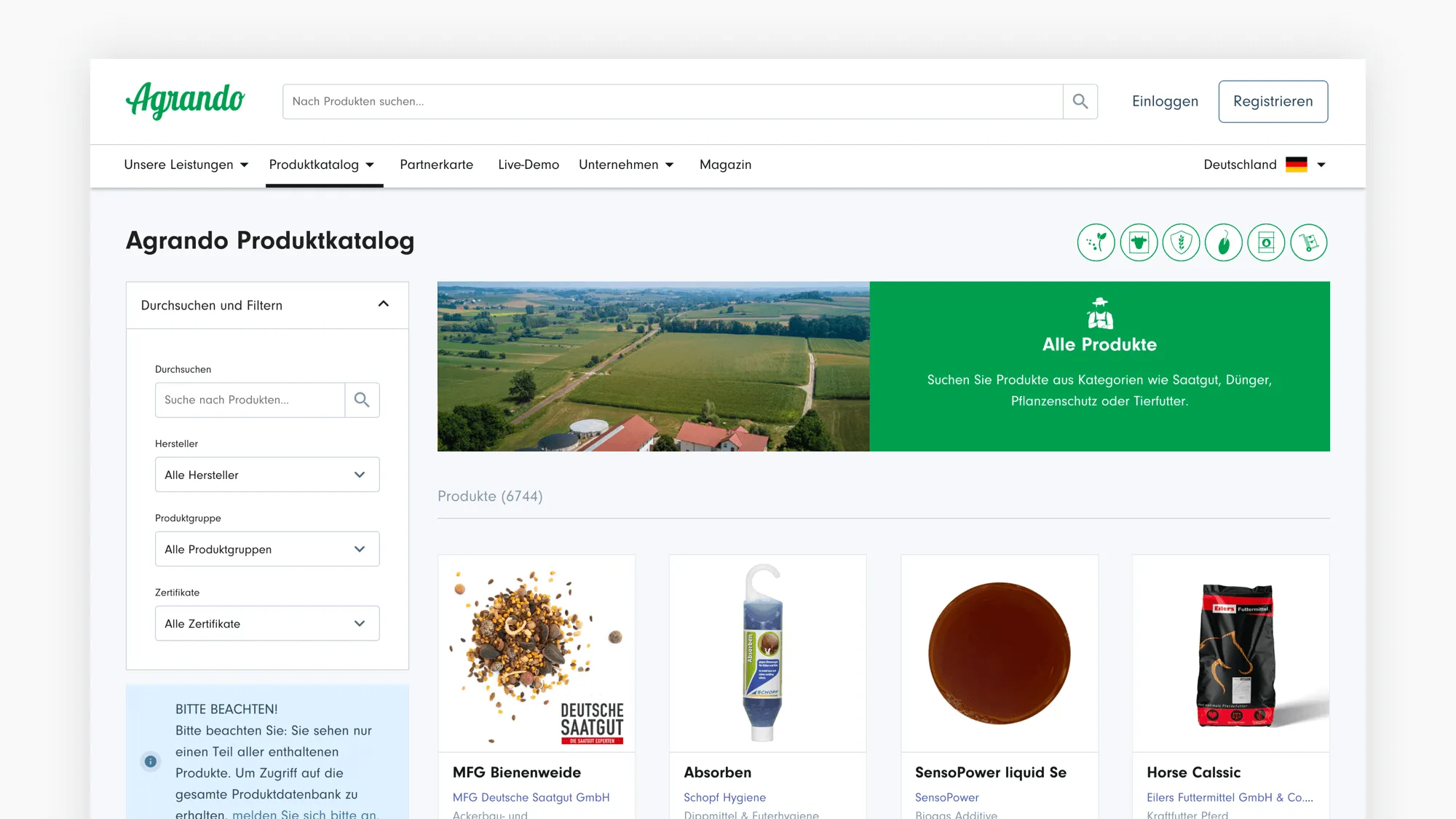
Task: Open Schopf Hygiene manufacturer link
Action: pos(725,797)
